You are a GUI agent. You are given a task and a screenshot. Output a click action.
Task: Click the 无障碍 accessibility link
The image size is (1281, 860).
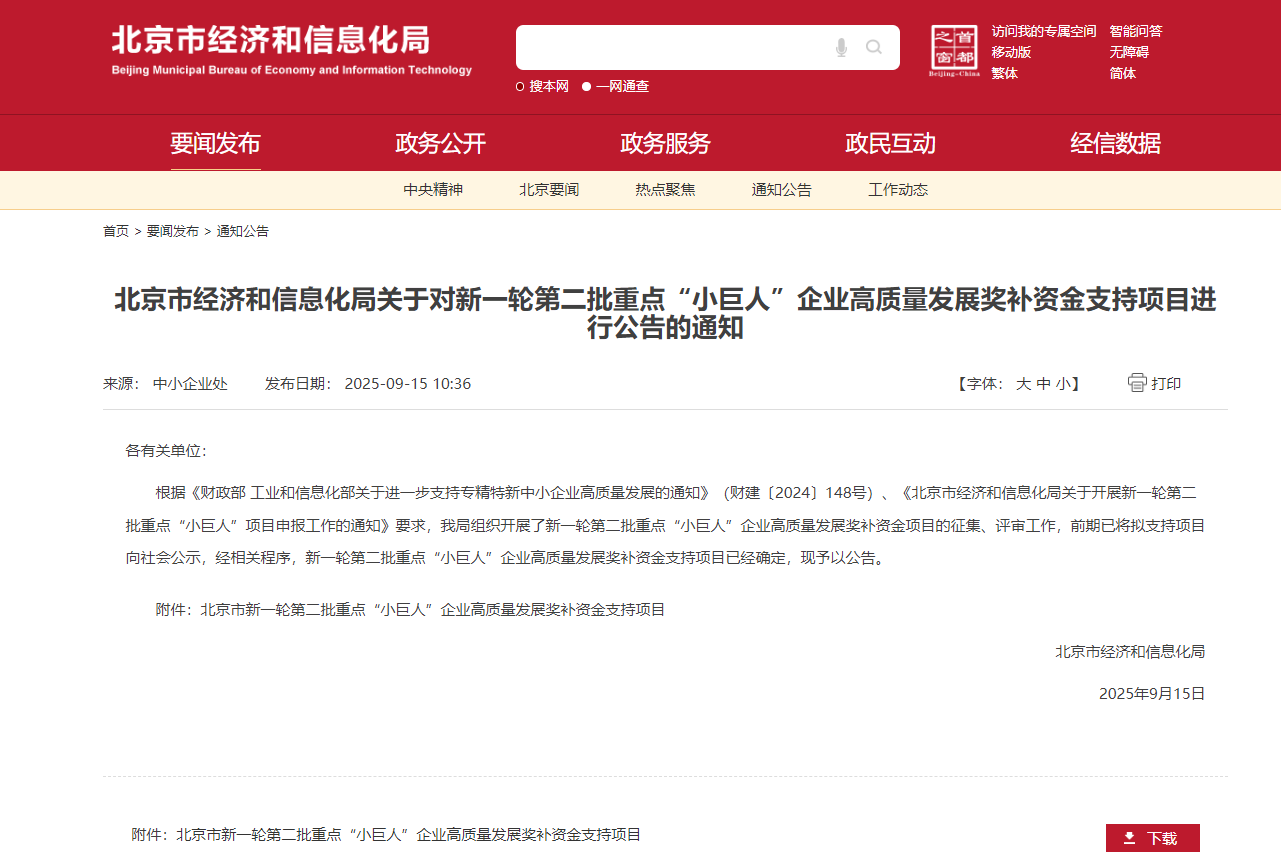click(x=1128, y=52)
